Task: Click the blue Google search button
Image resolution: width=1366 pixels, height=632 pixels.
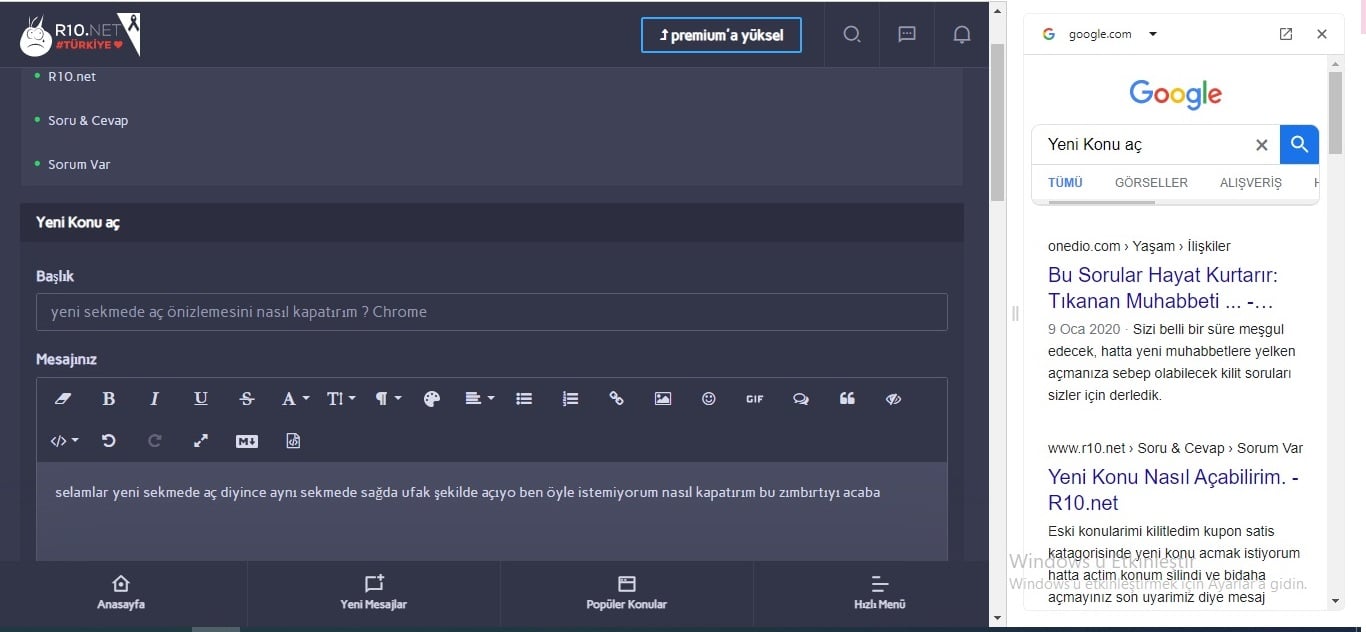Action: 1300,145
